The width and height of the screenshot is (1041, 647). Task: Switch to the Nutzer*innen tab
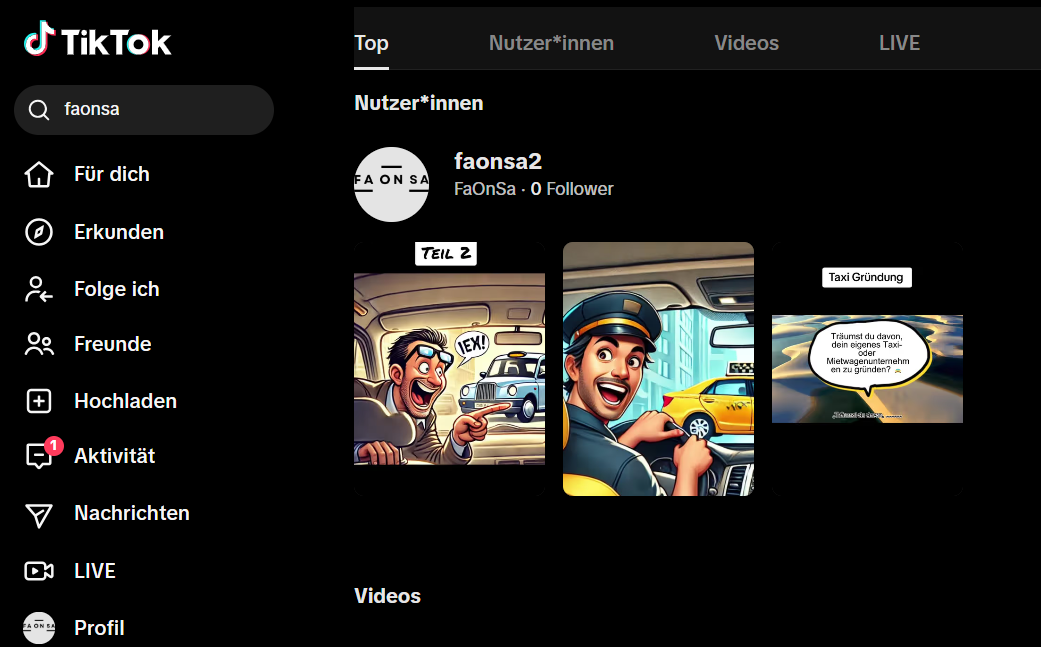click(551, 43)
